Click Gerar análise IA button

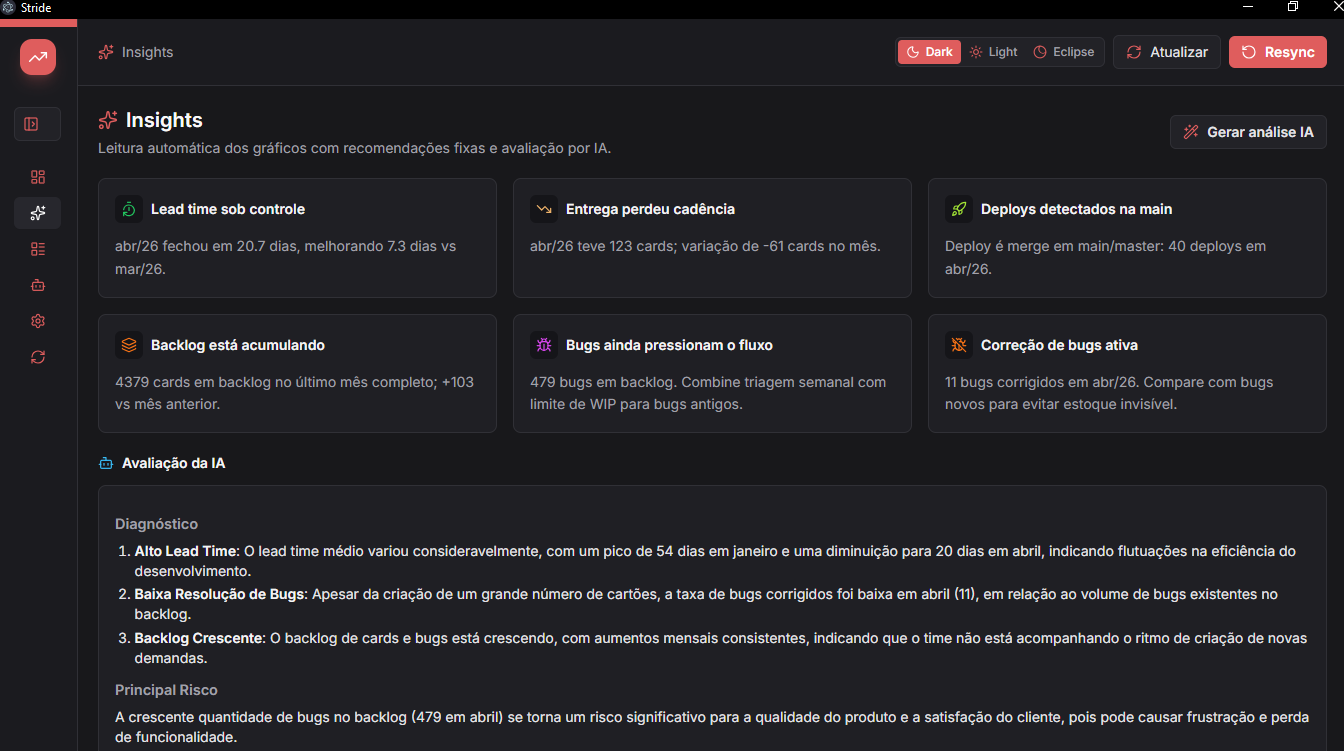click(x=1248, y=132)
